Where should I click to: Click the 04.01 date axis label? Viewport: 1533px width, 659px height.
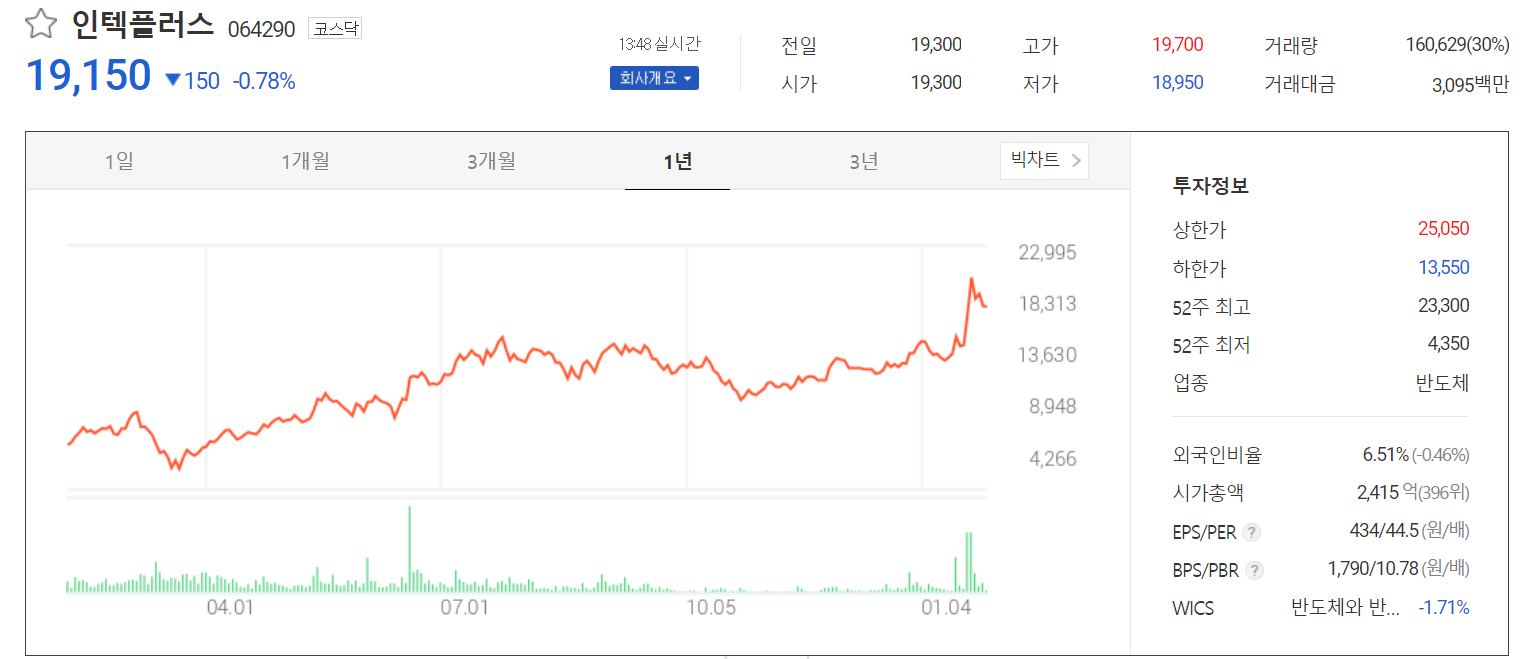coord(230,607)
